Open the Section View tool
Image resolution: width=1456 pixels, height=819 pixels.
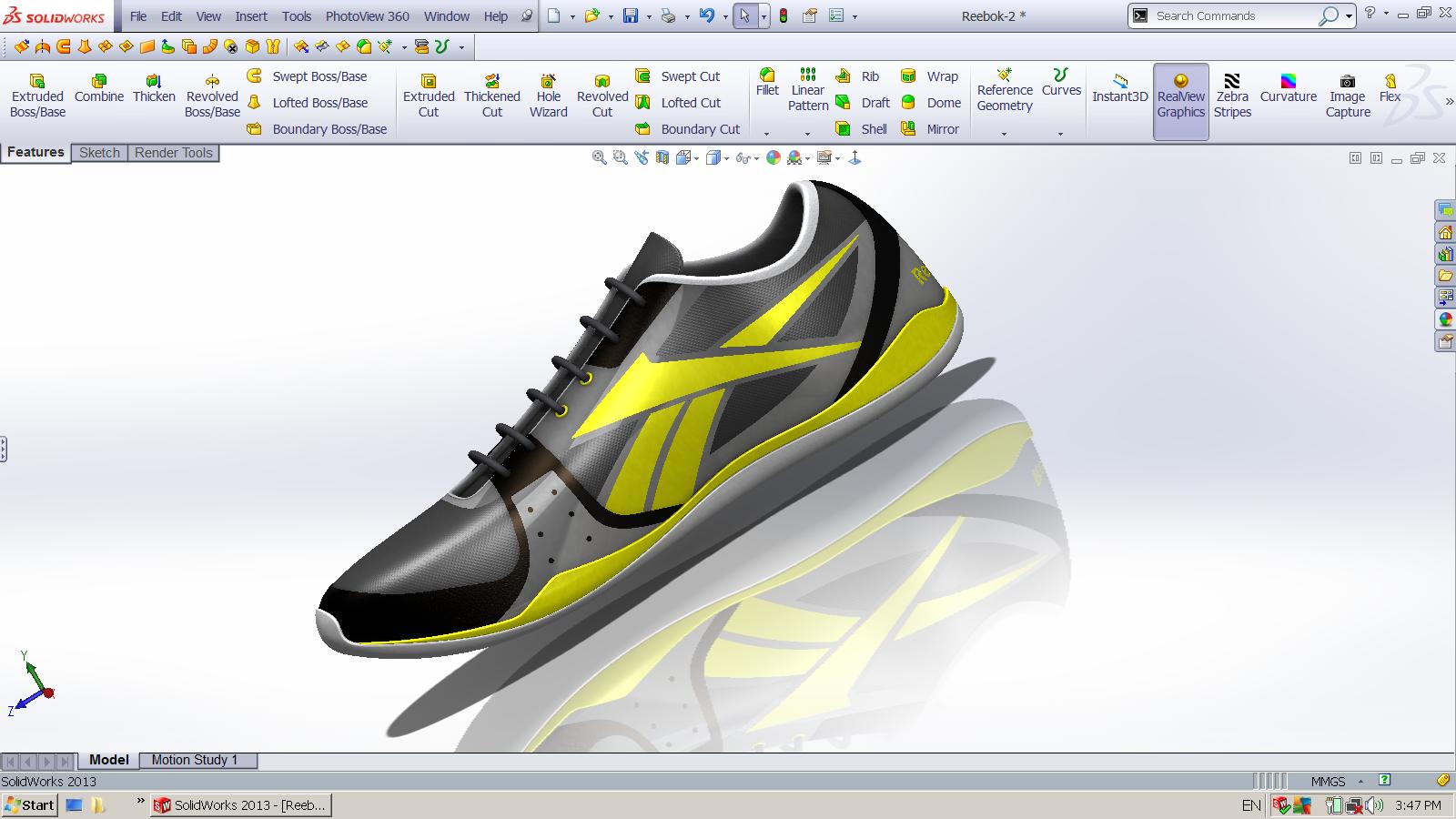pyautogui.click(x=662, y=157)
